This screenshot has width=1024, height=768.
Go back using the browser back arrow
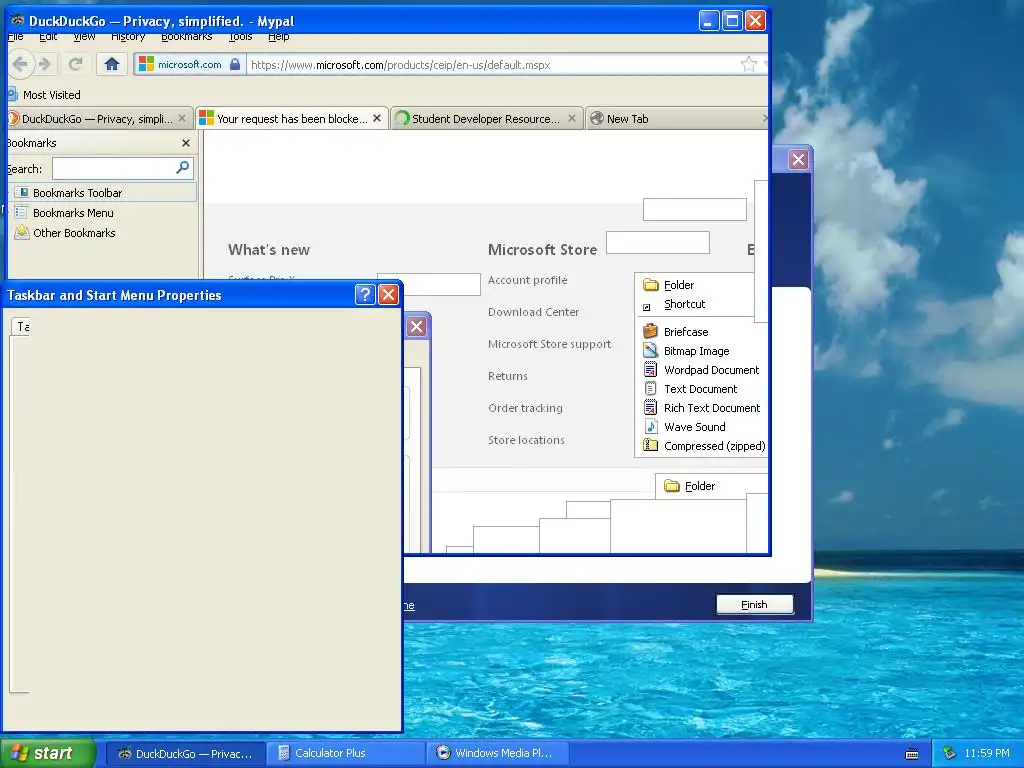(x=20, y=64)
